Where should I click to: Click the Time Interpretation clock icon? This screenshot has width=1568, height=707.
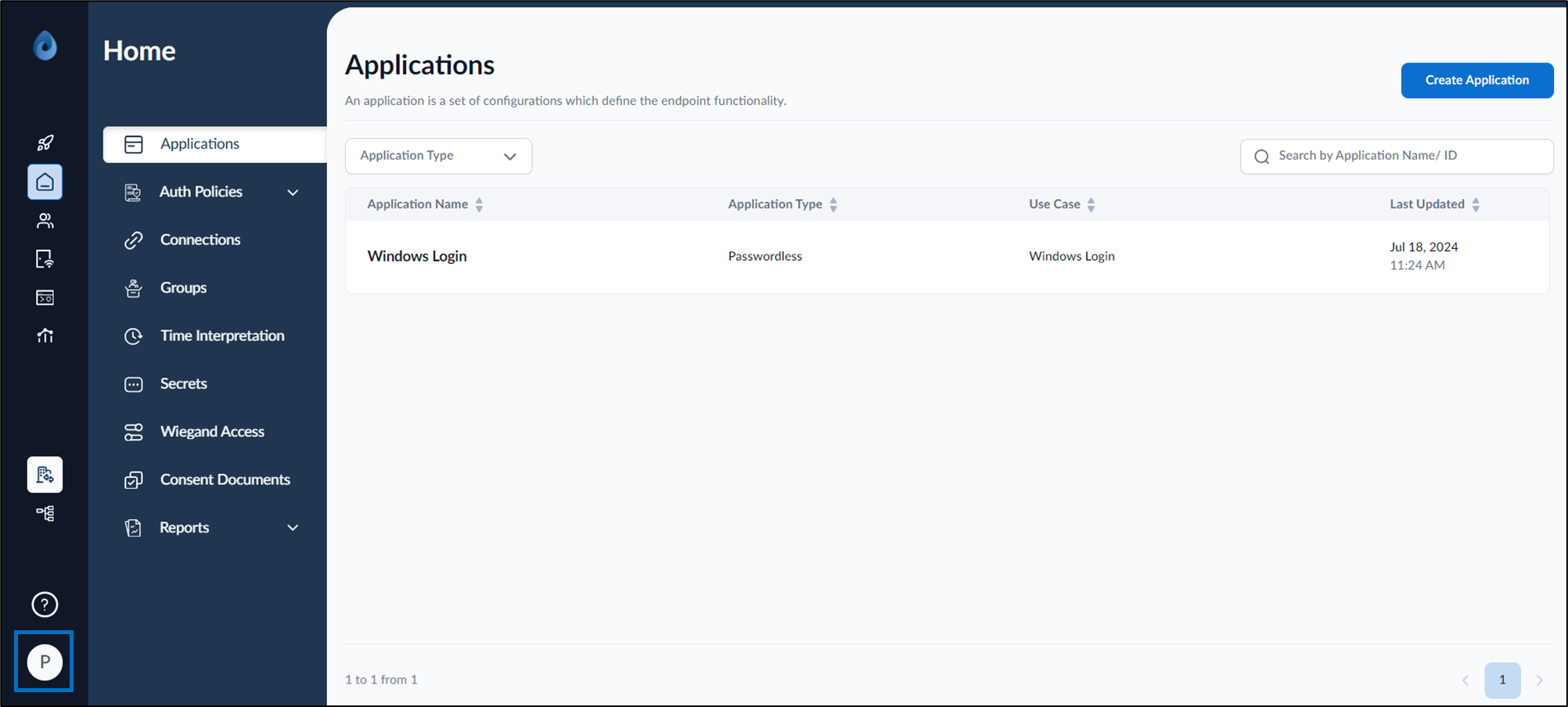tap(134, 336)
